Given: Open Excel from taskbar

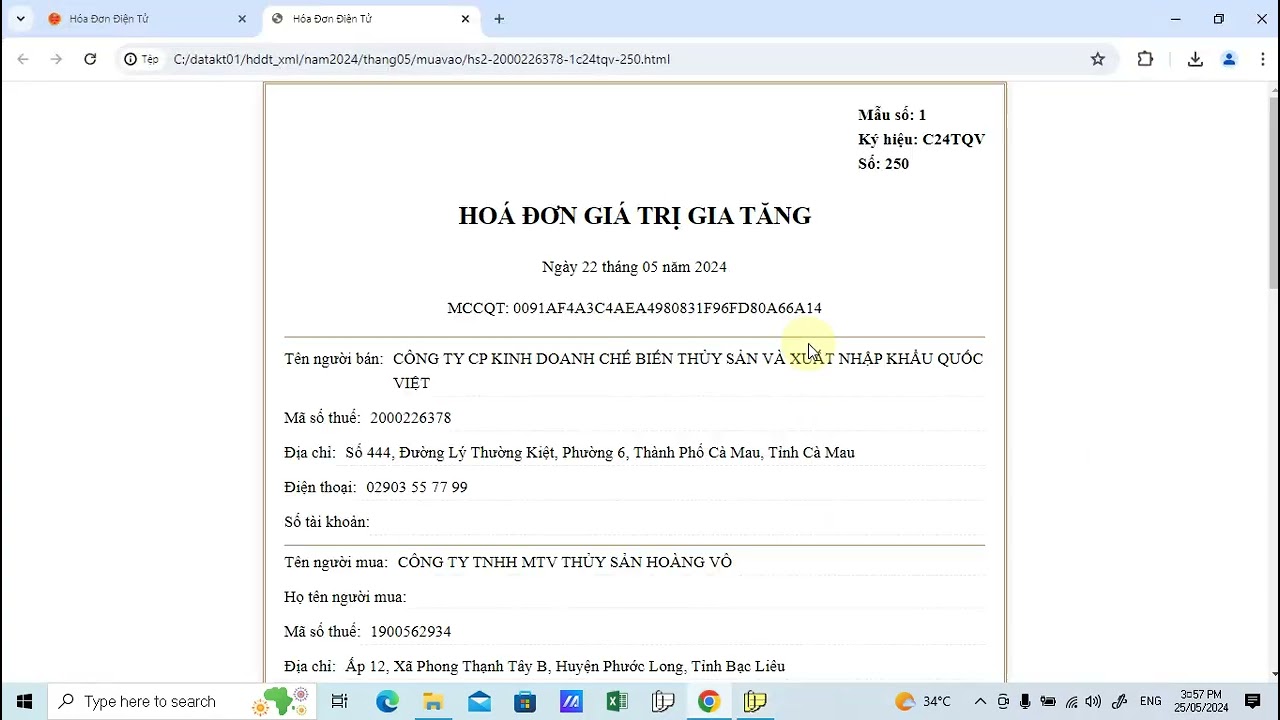Looking at the screenshot, I should 617,701.
